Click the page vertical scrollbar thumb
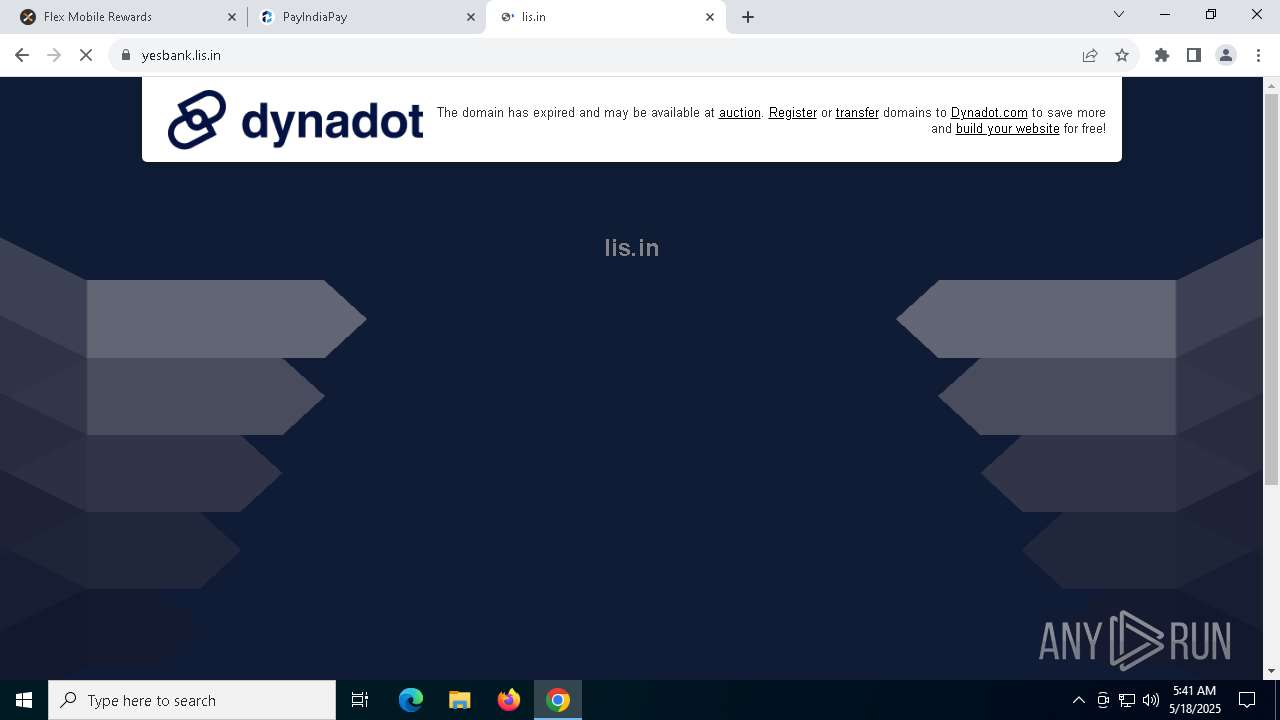The height and width of the screenshot is (720, 1280). pyautogui.click(x=1271, y=290)
